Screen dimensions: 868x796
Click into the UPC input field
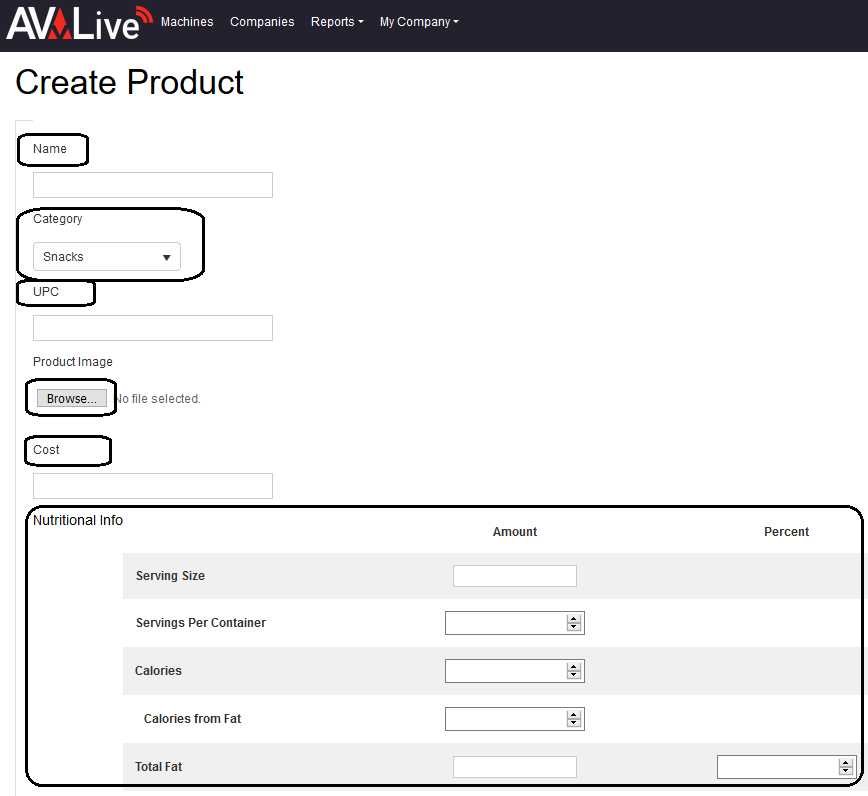[x=152, y=327]
